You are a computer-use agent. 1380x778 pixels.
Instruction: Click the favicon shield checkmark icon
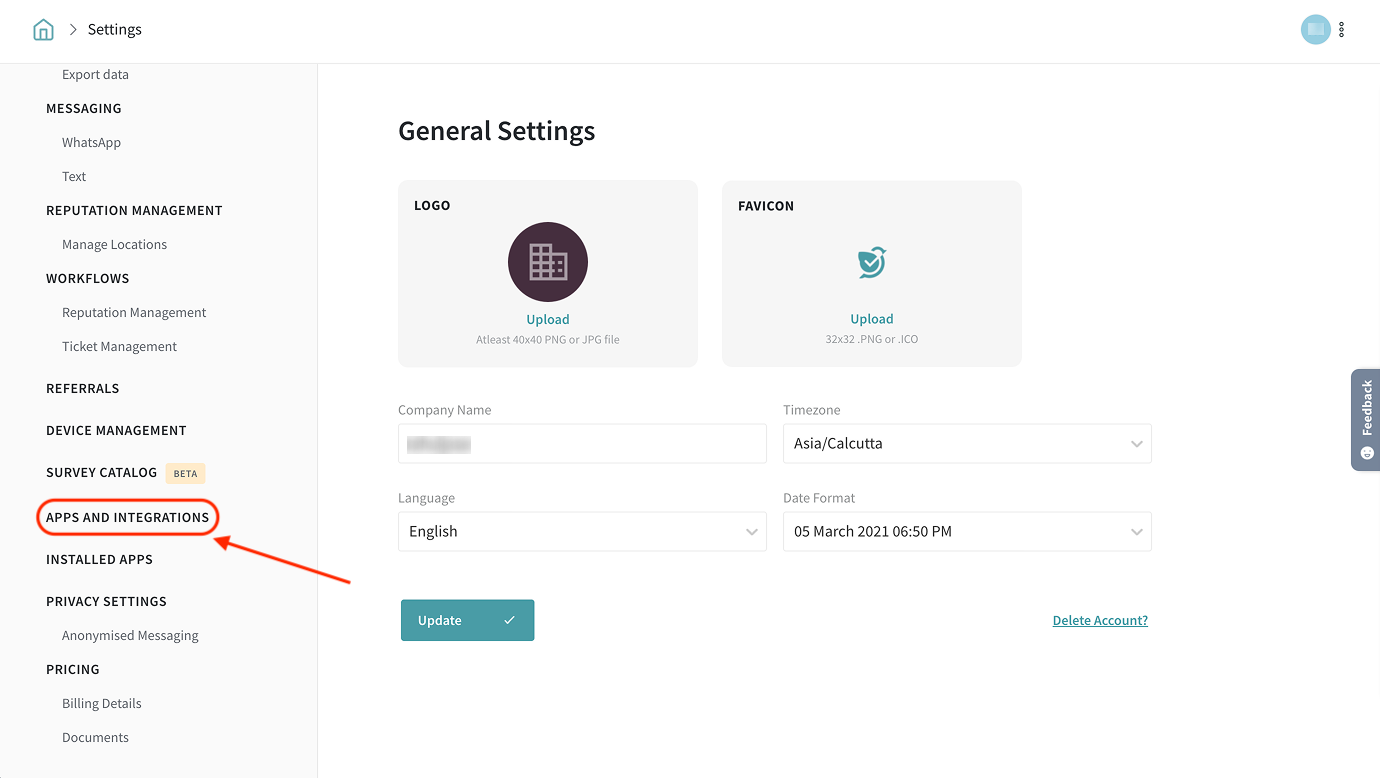point(871,262)
